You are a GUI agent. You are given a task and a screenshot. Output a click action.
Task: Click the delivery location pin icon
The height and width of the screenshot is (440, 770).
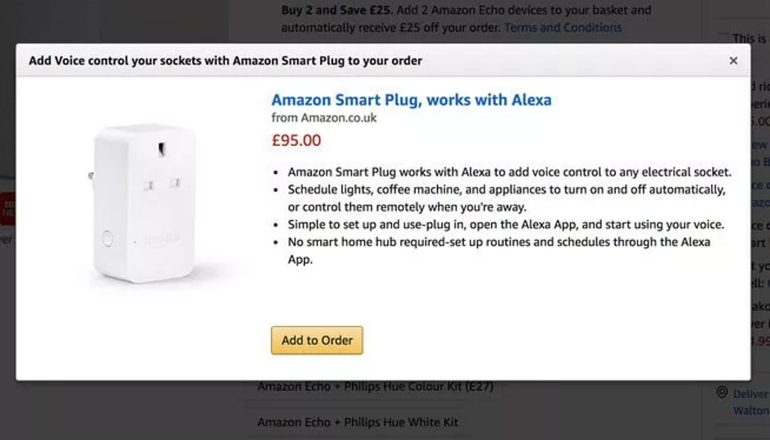coord(723,393)
